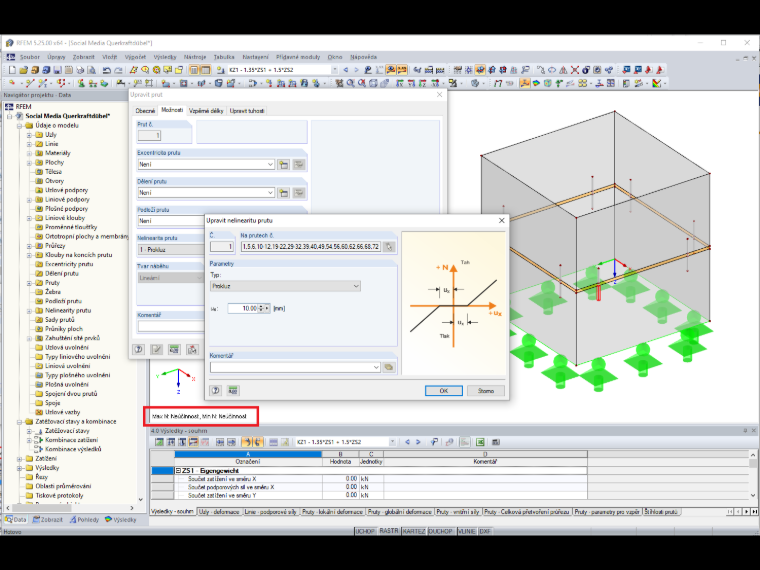Switch to Uzly - deformace table tab
The image size is (760, 570).
[218, 512]
